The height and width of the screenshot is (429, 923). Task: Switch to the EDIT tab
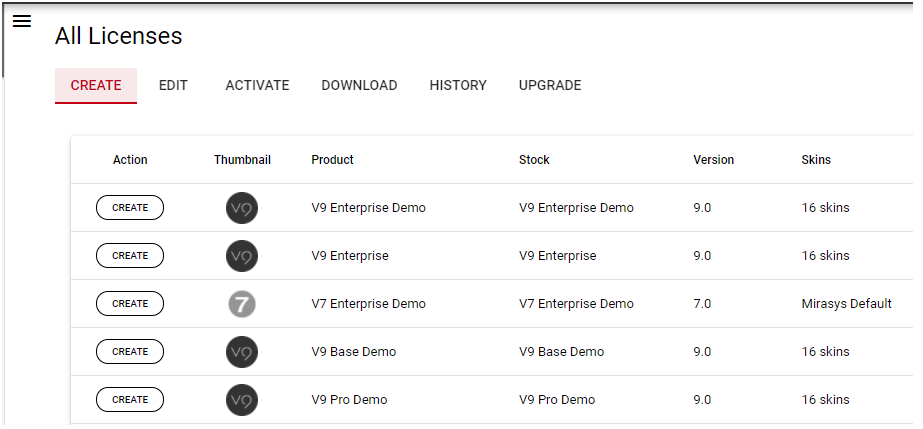(173, 86)
